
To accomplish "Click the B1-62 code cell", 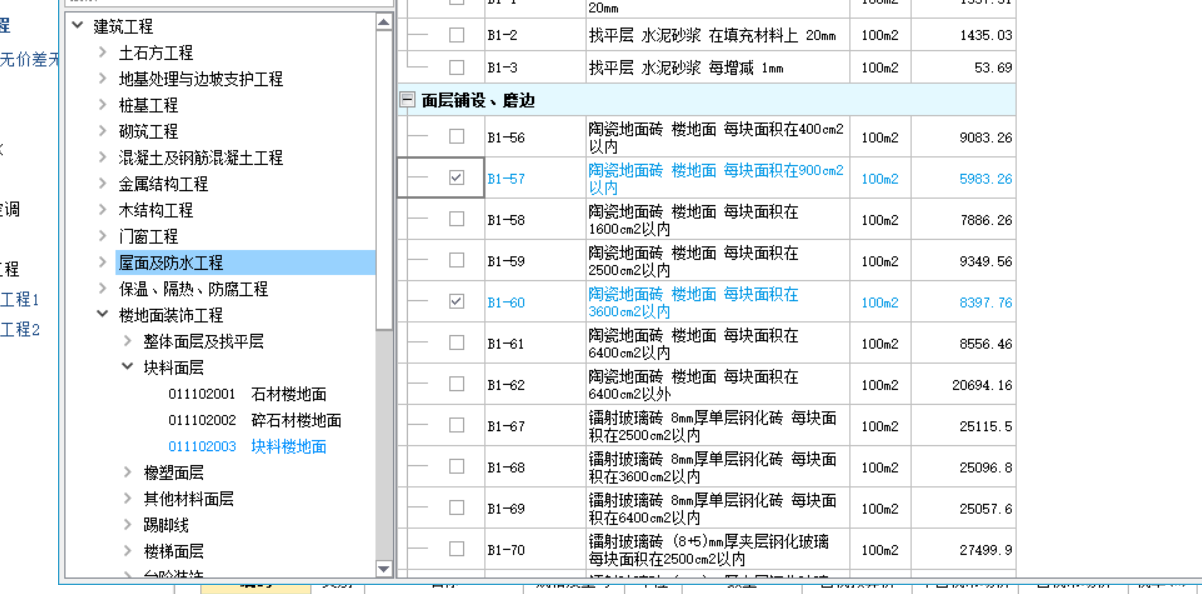I will click(535, 385).
